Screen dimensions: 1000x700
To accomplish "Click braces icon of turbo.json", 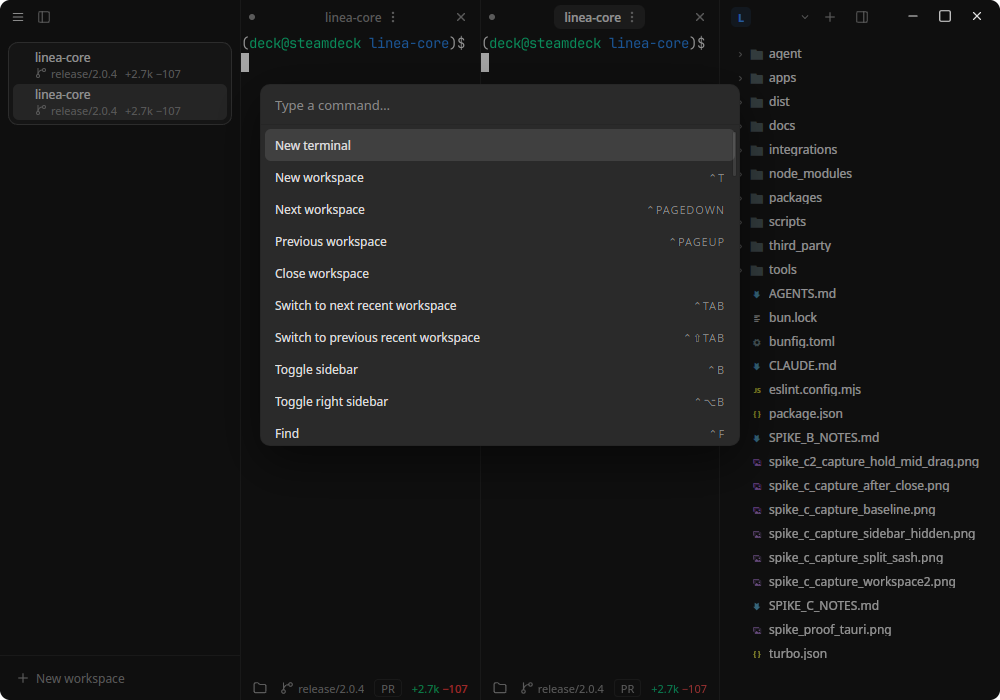I will (757, 655).
